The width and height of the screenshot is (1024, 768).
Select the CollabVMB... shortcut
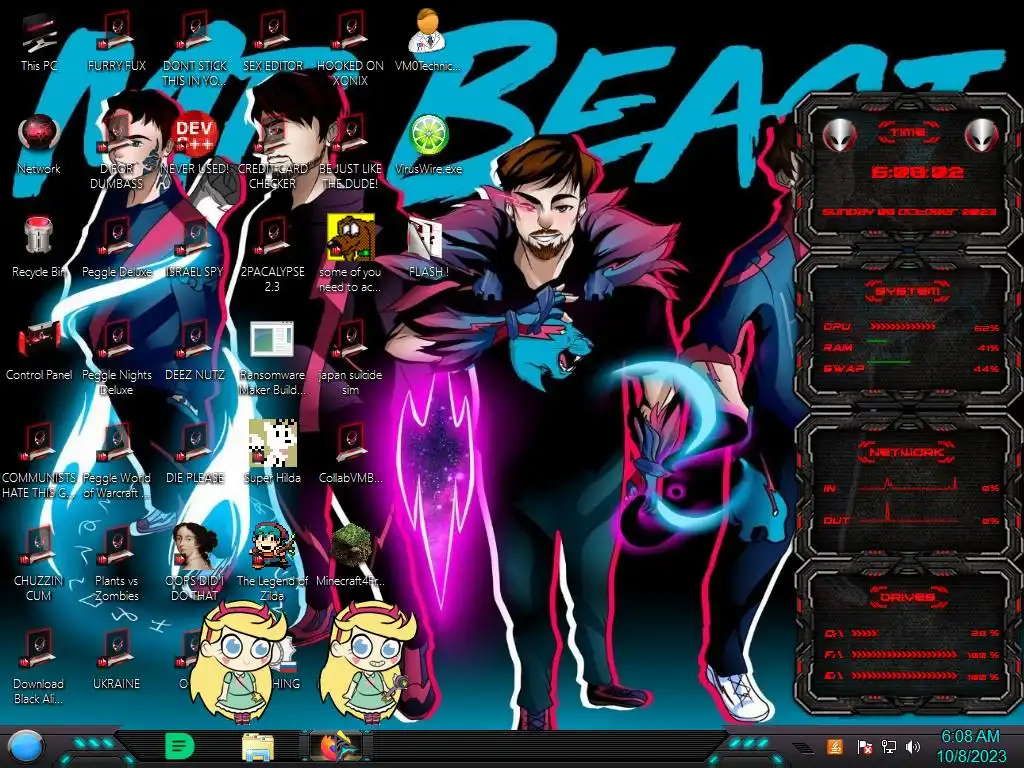350,455
